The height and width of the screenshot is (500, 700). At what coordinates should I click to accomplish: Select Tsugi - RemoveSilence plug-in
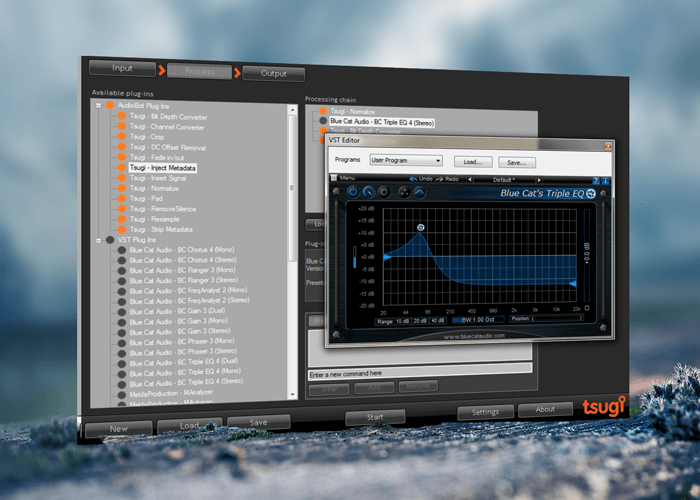(162, 209)
